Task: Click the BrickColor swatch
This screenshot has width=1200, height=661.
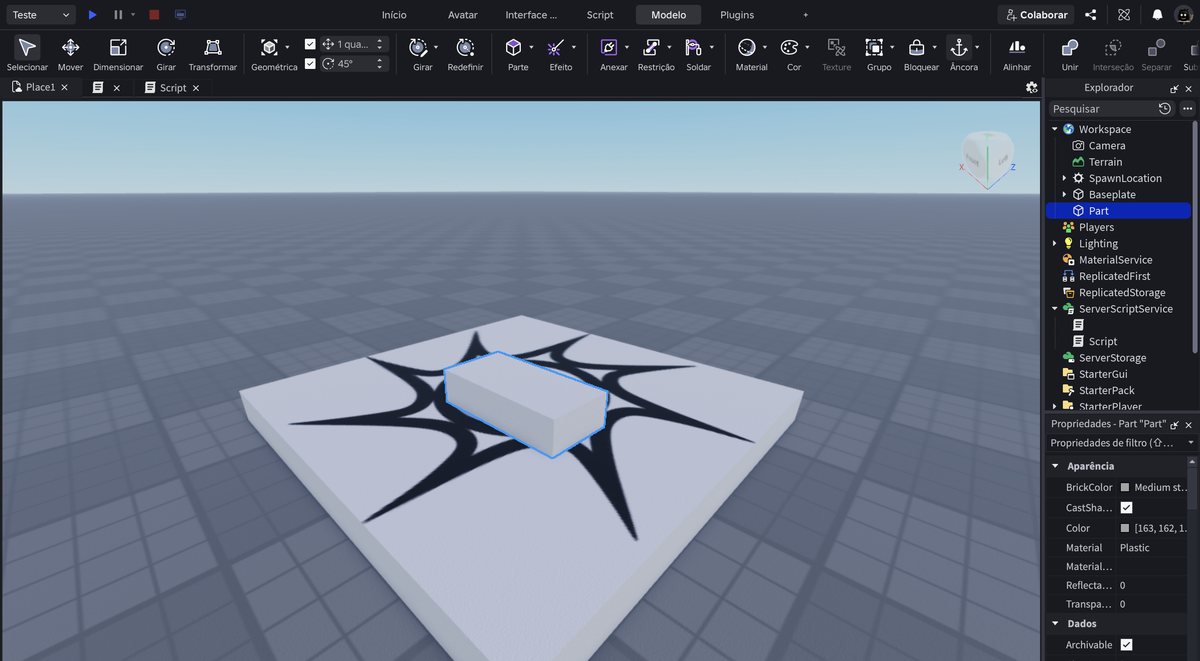Action: pos(1125,488)
